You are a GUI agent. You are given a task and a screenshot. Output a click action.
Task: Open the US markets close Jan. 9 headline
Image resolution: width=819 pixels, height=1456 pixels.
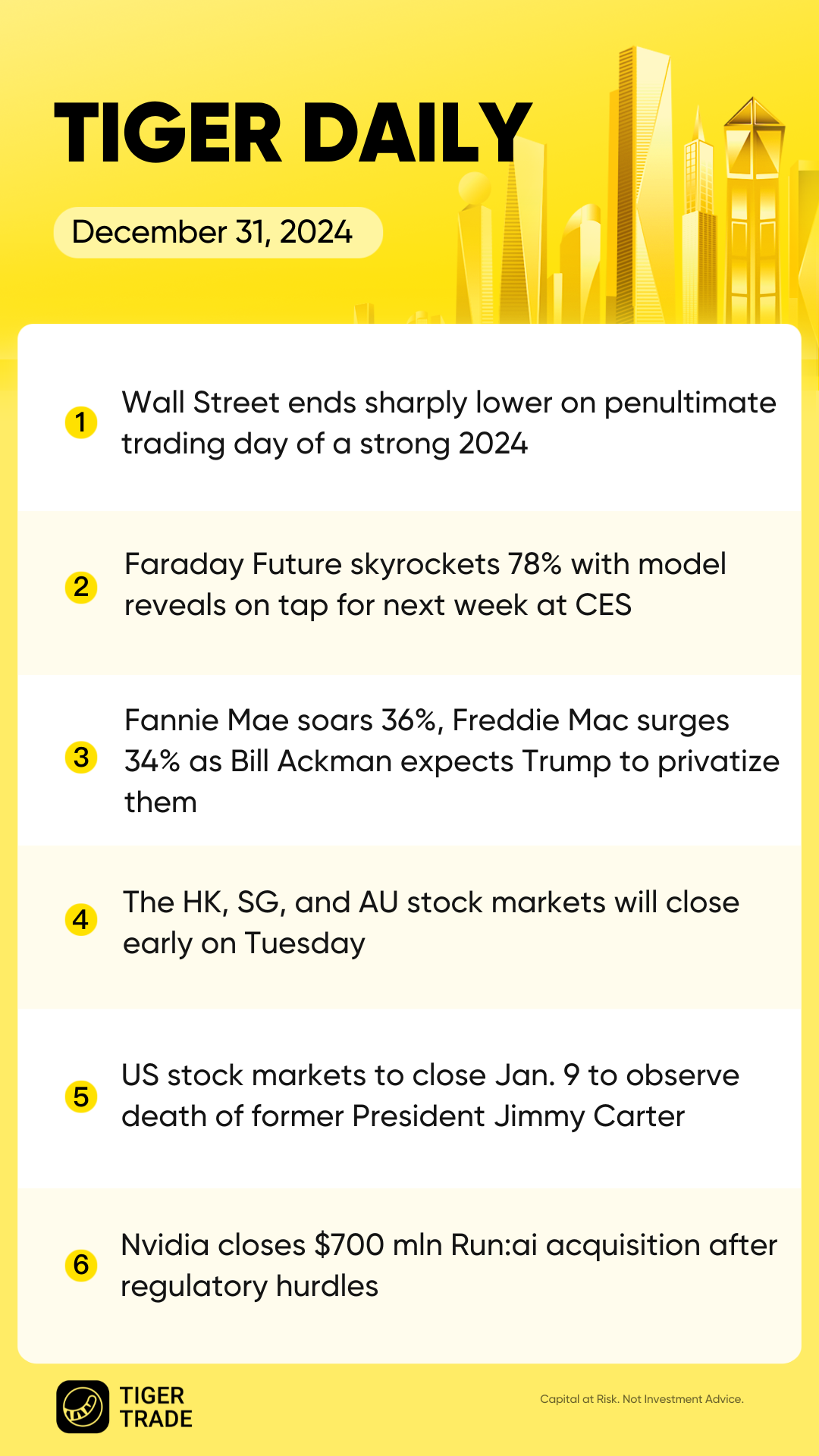pos(430,1096)
